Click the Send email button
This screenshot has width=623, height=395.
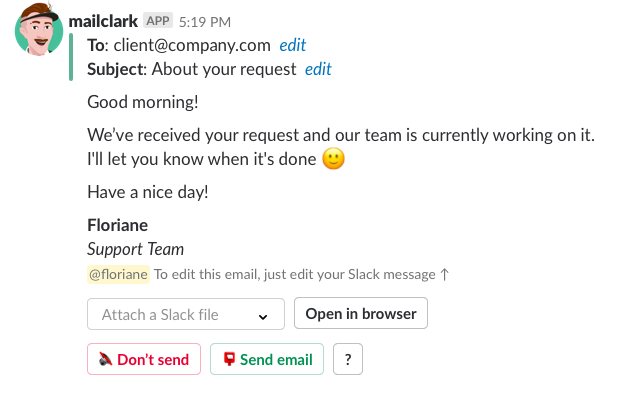tap(267, 359)
